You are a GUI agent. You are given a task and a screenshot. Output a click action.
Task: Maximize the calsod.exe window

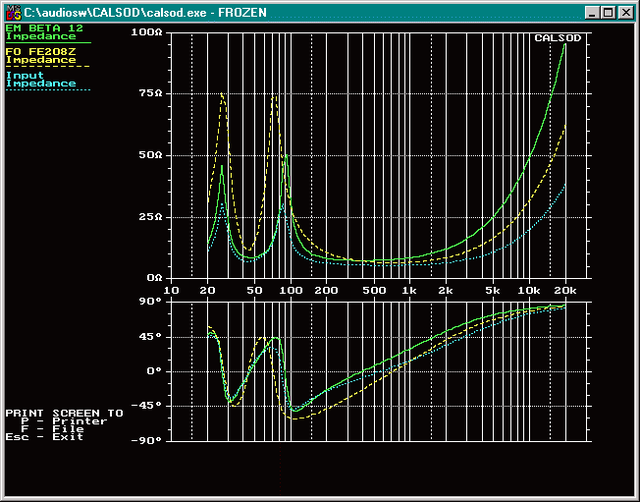(x=608, y=13)
